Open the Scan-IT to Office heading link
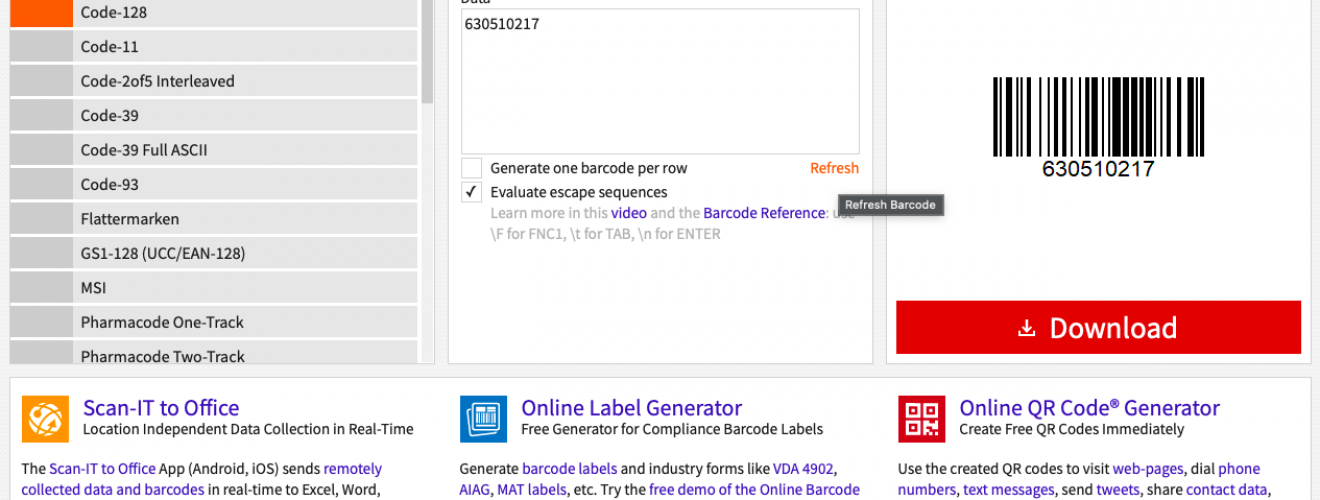The width and height of the screenshot is (1320, 500). (161, 408)
